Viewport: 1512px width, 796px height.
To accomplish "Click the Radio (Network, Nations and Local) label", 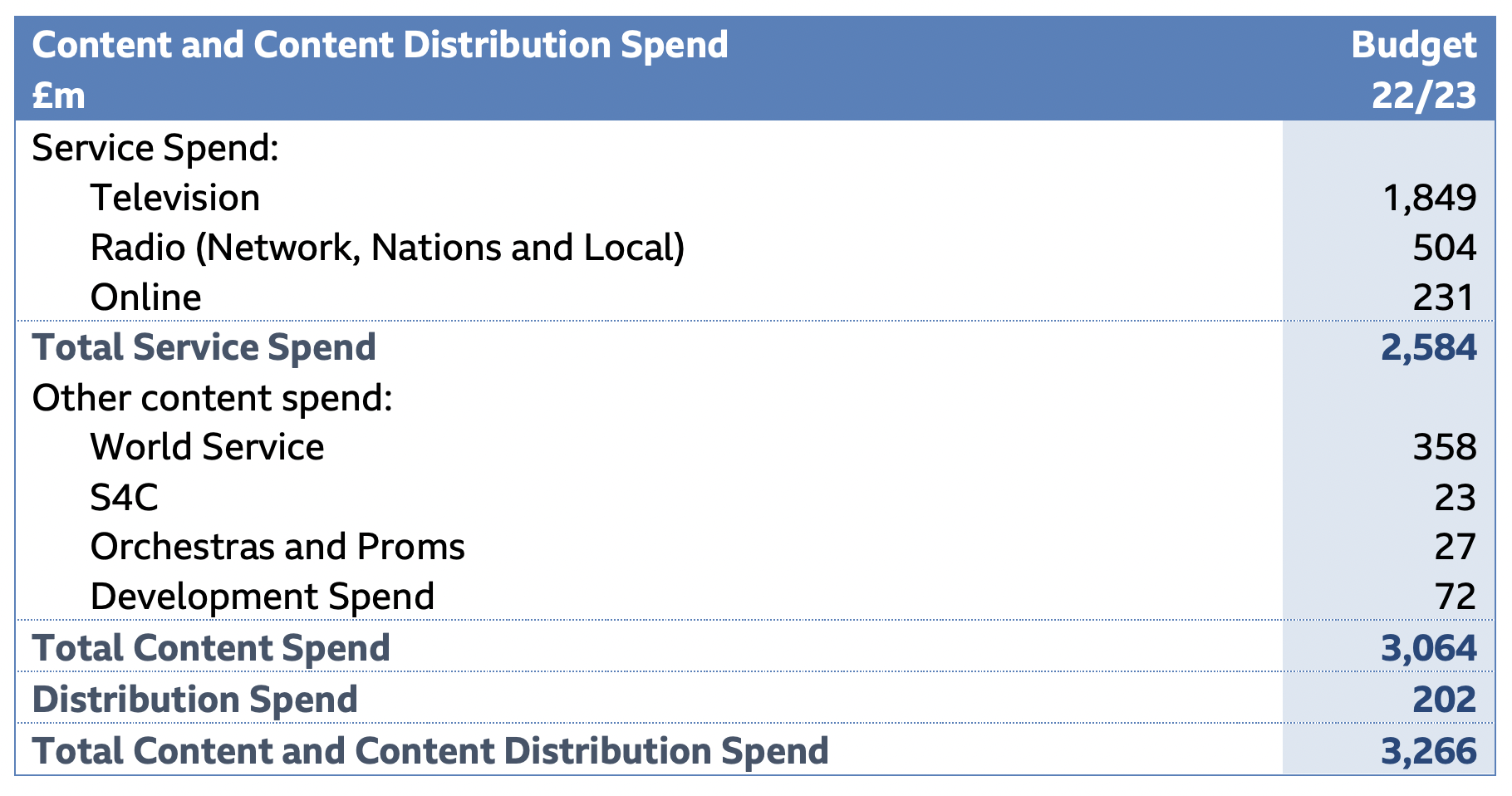I will (x=387, y=248).
